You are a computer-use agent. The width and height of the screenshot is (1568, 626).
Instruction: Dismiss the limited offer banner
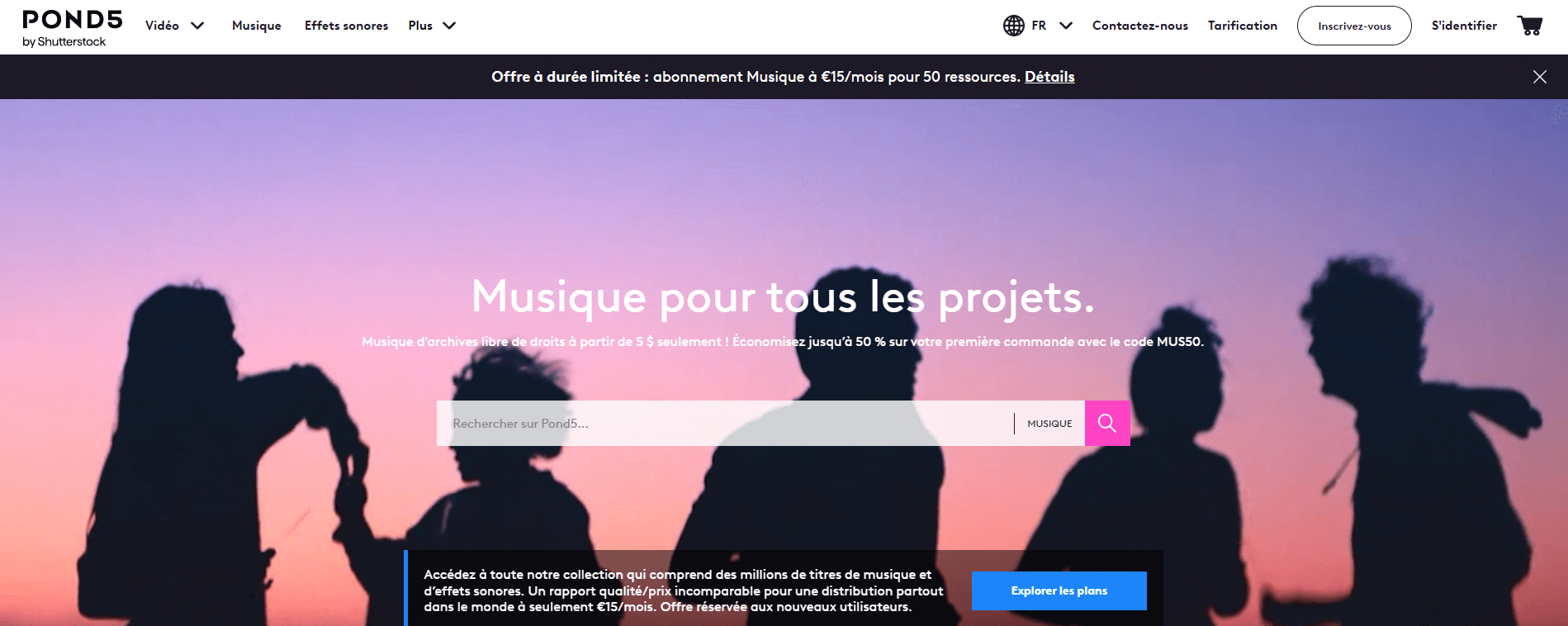click(1540, 77)
